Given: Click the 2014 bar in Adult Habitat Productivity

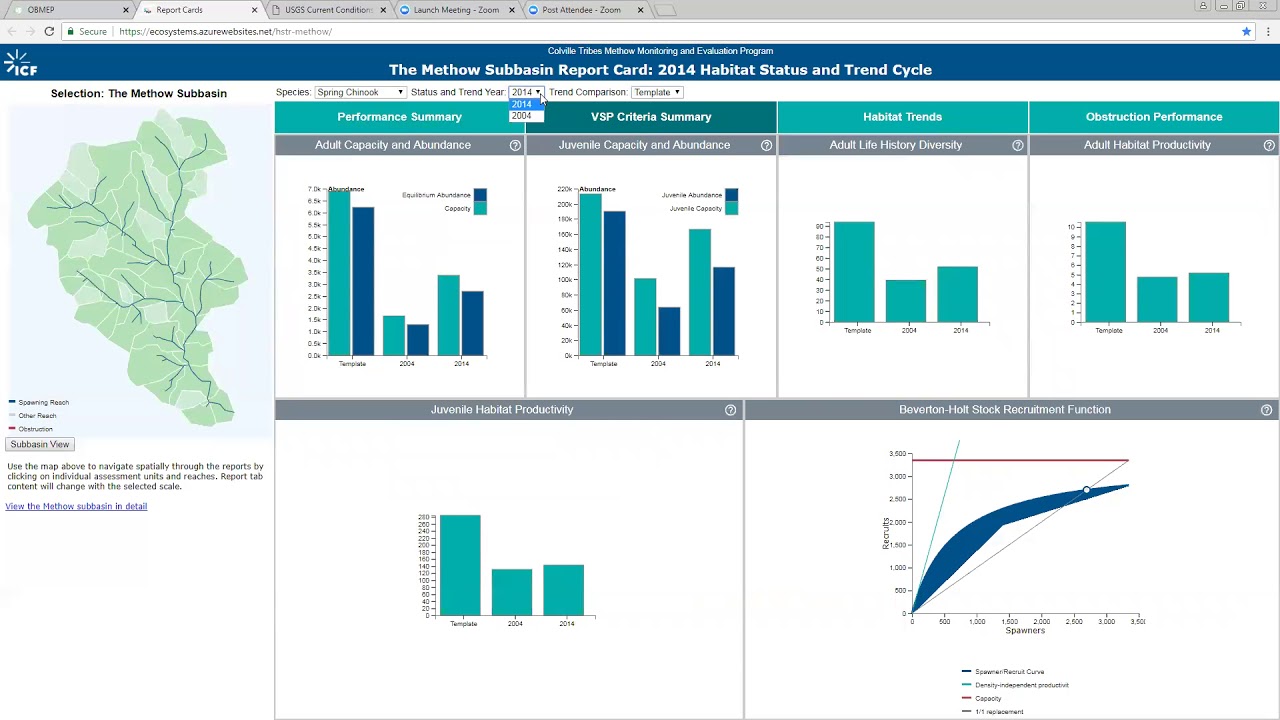Looking at the screenshot, I should (1209, 297).
